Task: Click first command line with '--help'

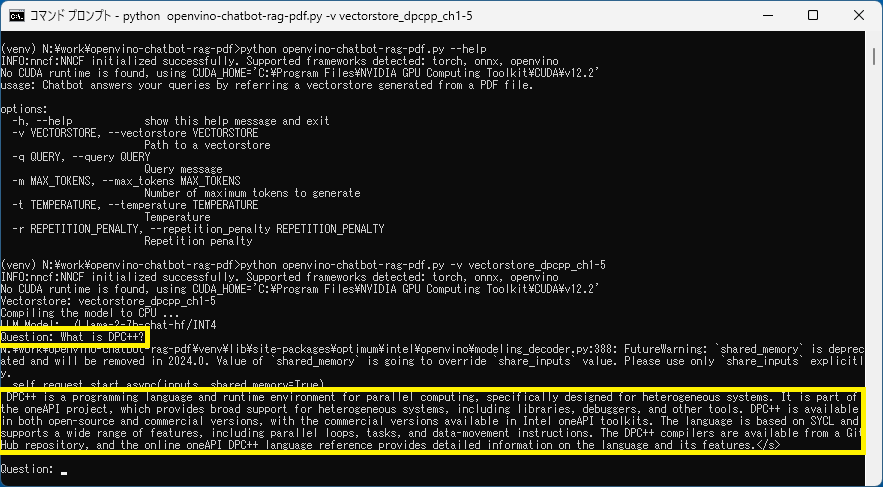Action: [x=244, y=49]
